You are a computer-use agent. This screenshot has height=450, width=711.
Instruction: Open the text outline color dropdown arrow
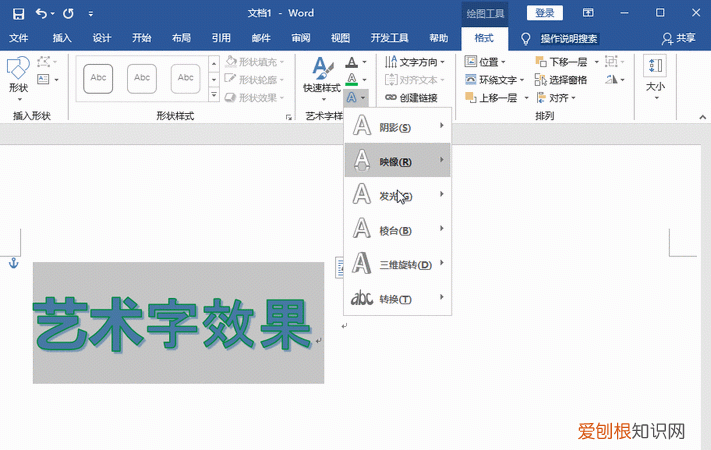pos(365,80)
